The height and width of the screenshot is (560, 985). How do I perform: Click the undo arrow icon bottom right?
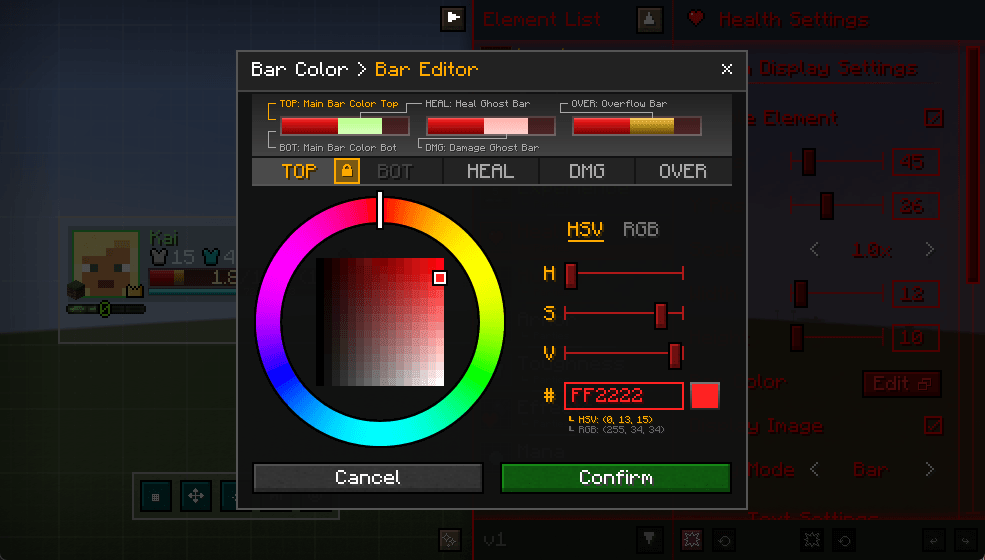[933, 541]
